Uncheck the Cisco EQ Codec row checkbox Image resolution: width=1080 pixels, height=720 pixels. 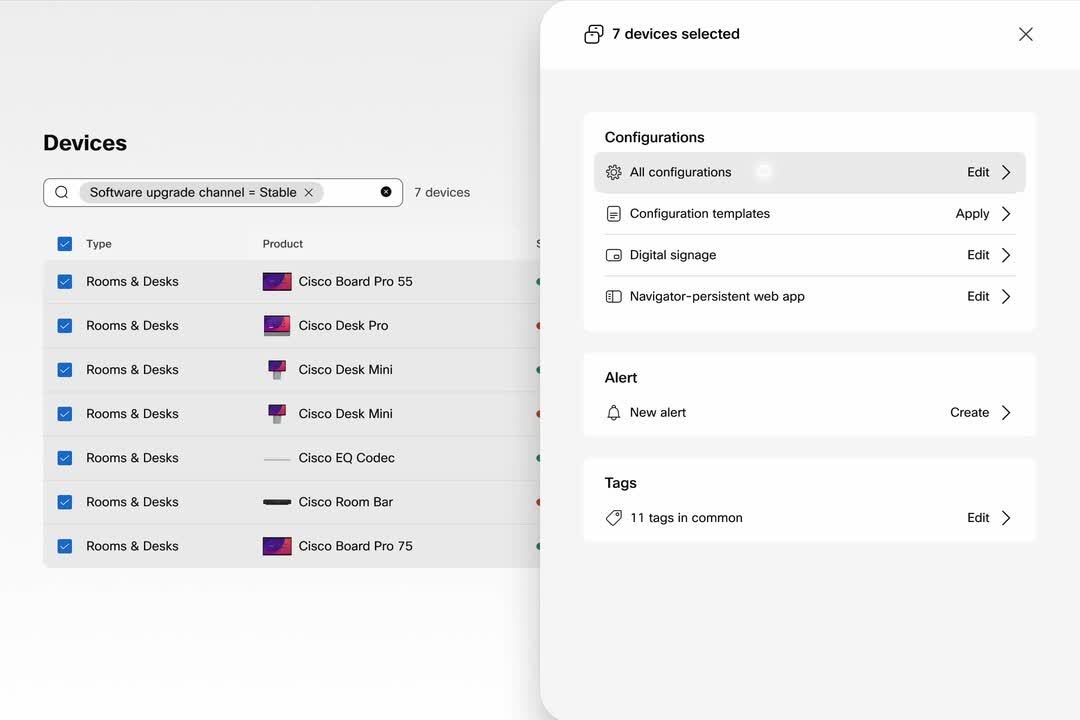click(65, 457)
